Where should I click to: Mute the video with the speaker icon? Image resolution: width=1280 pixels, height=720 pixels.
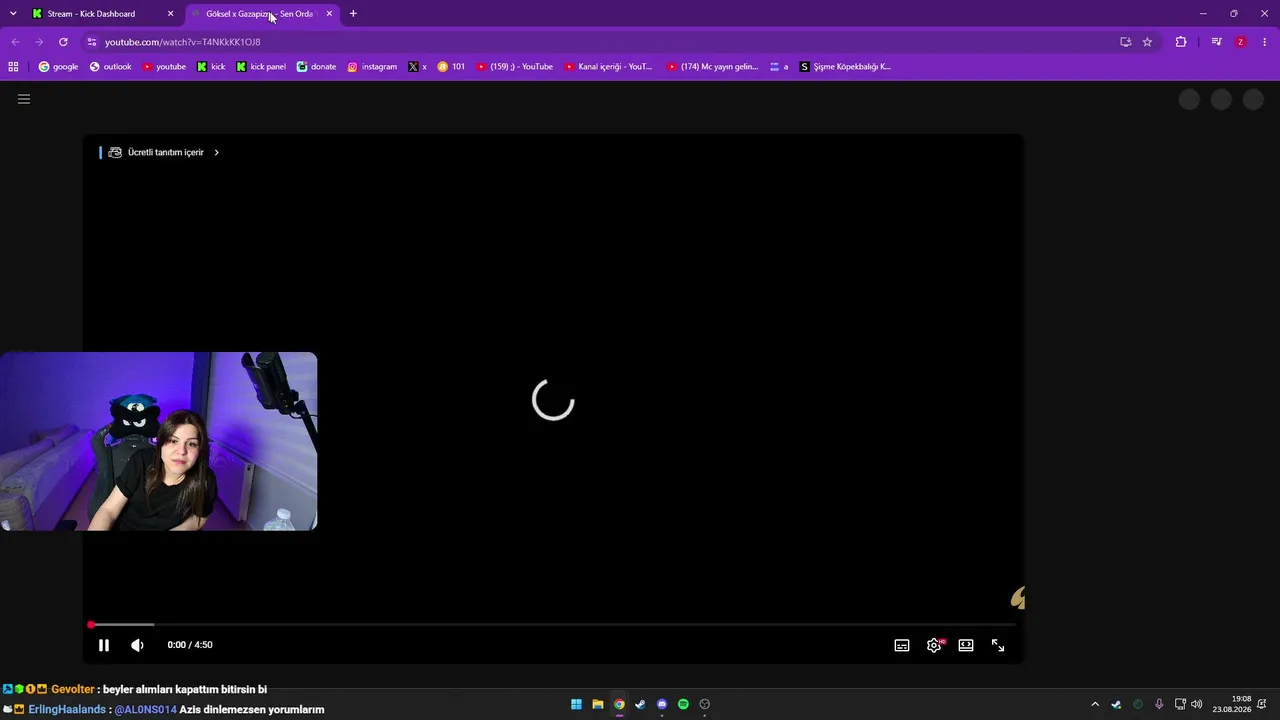pos(138,645)
